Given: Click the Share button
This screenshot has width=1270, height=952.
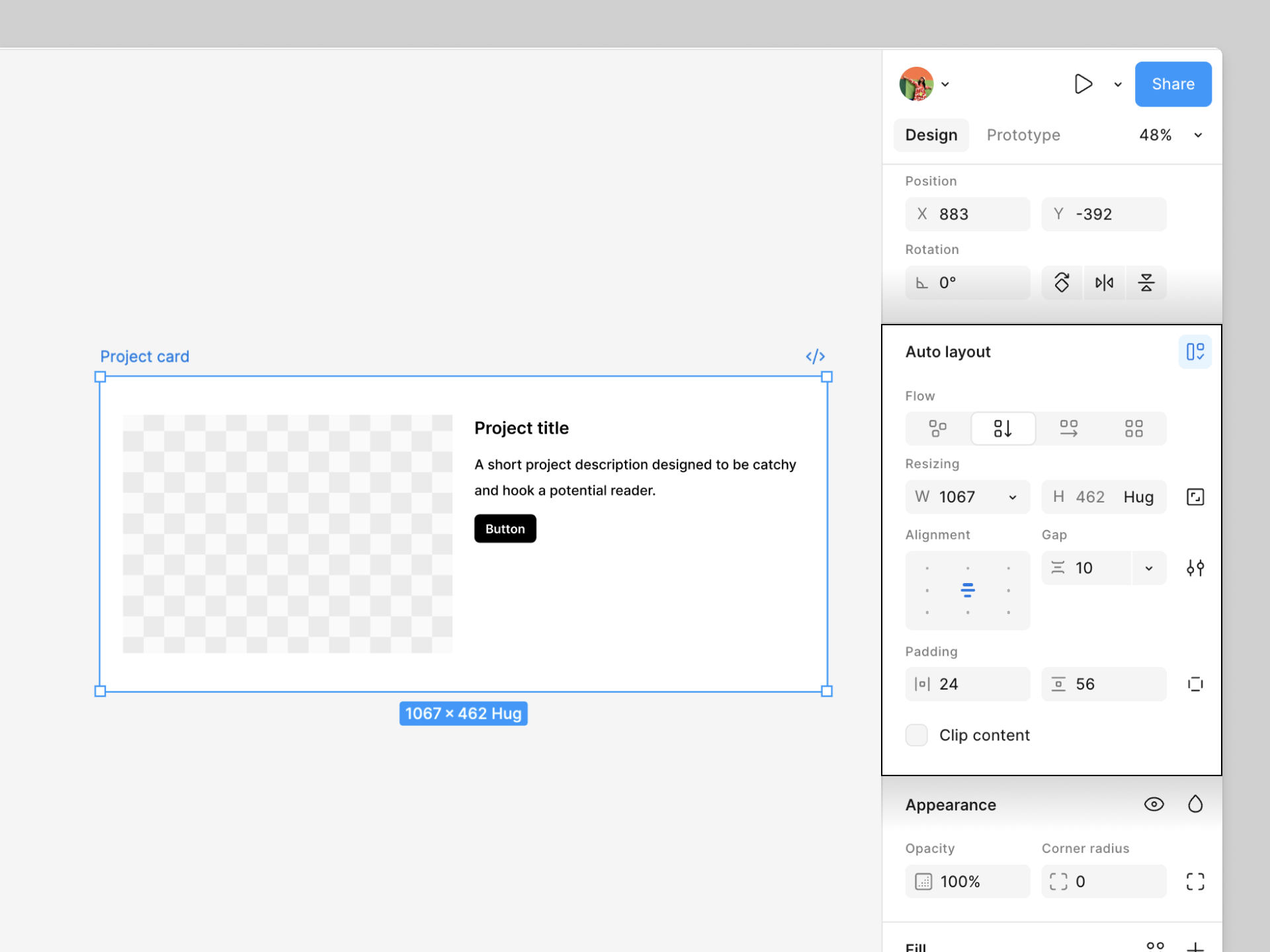Looking at the screenshot, I should (x=1173, y=84).
